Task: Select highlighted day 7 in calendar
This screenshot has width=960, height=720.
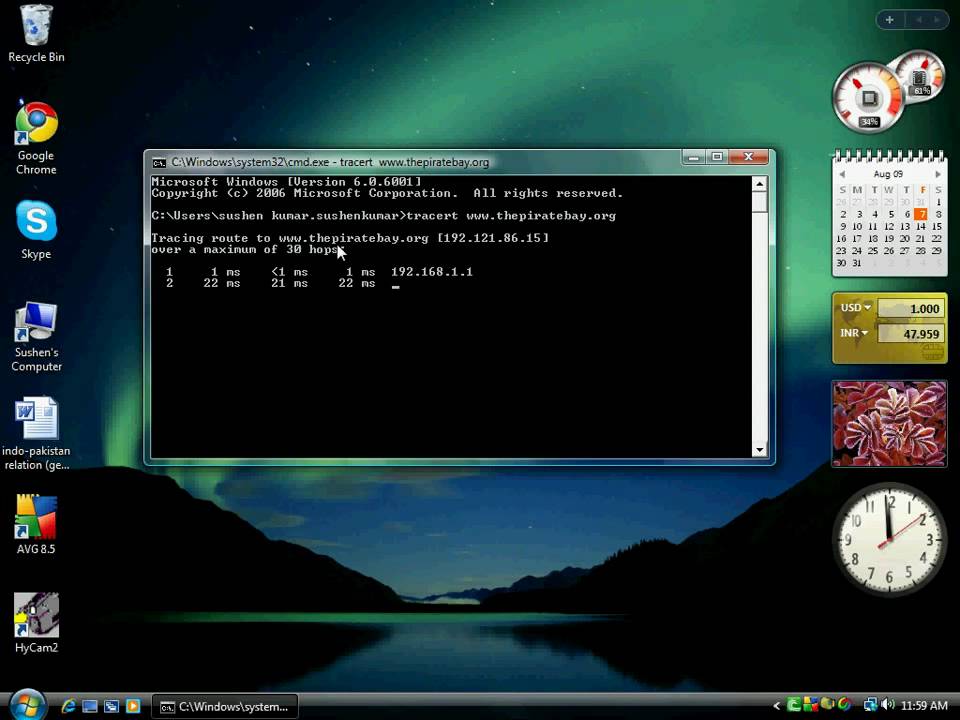Action: click(x=921, y=214)
